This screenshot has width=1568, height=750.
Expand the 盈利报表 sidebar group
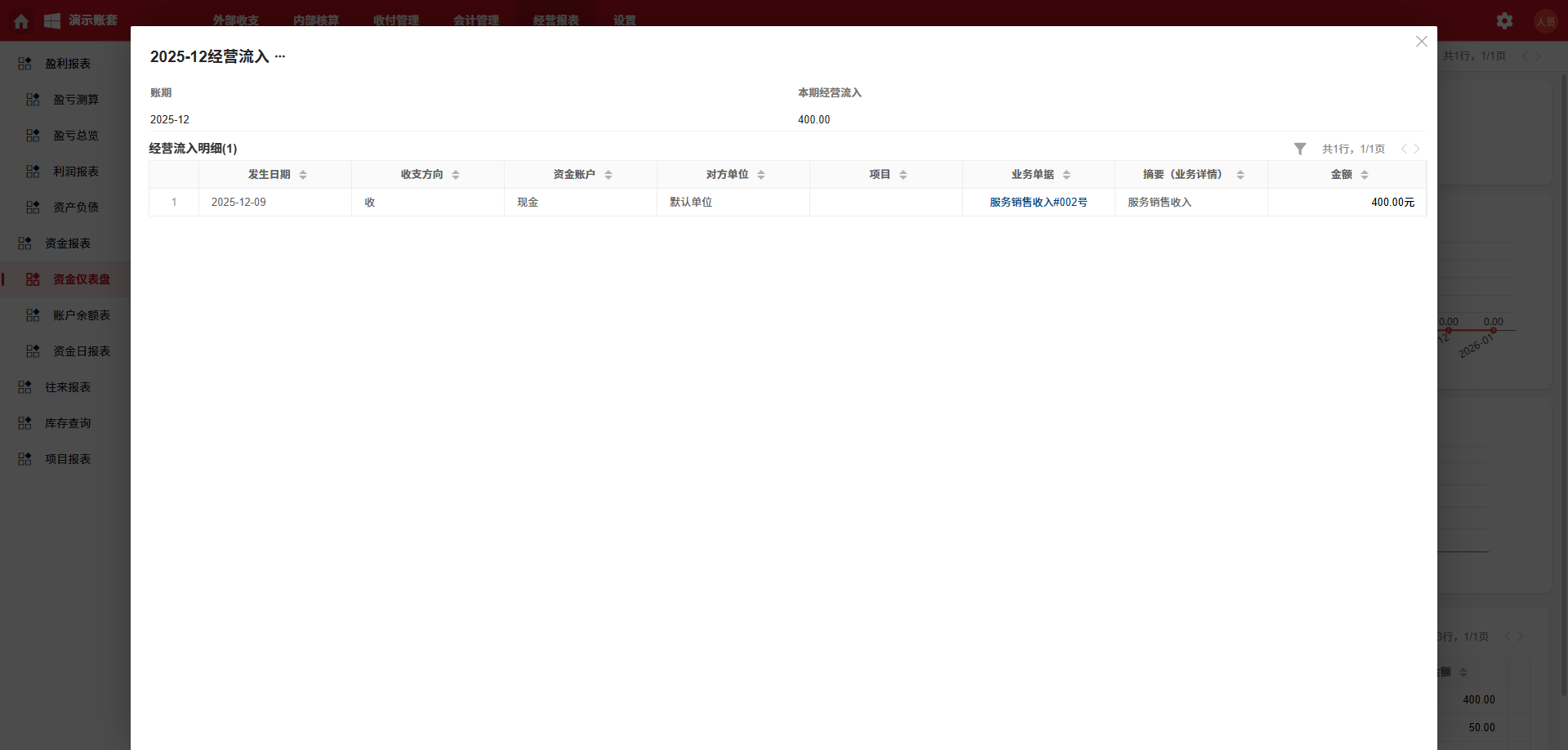tap(67, 64)
